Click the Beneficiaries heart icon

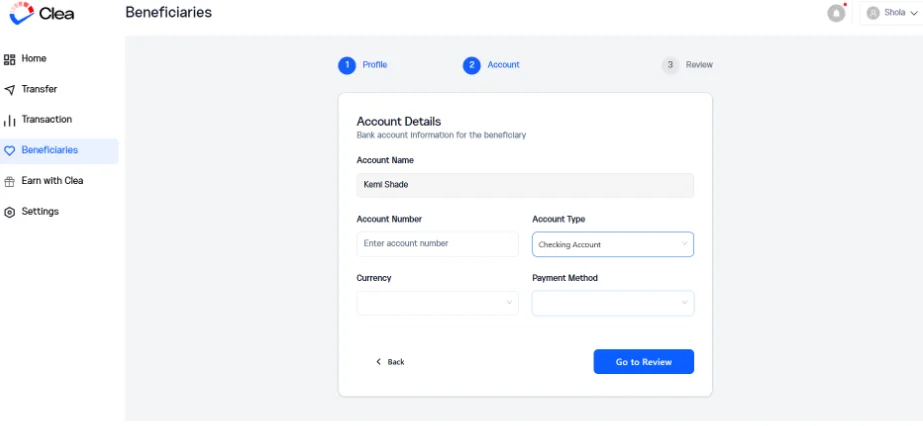9,151
